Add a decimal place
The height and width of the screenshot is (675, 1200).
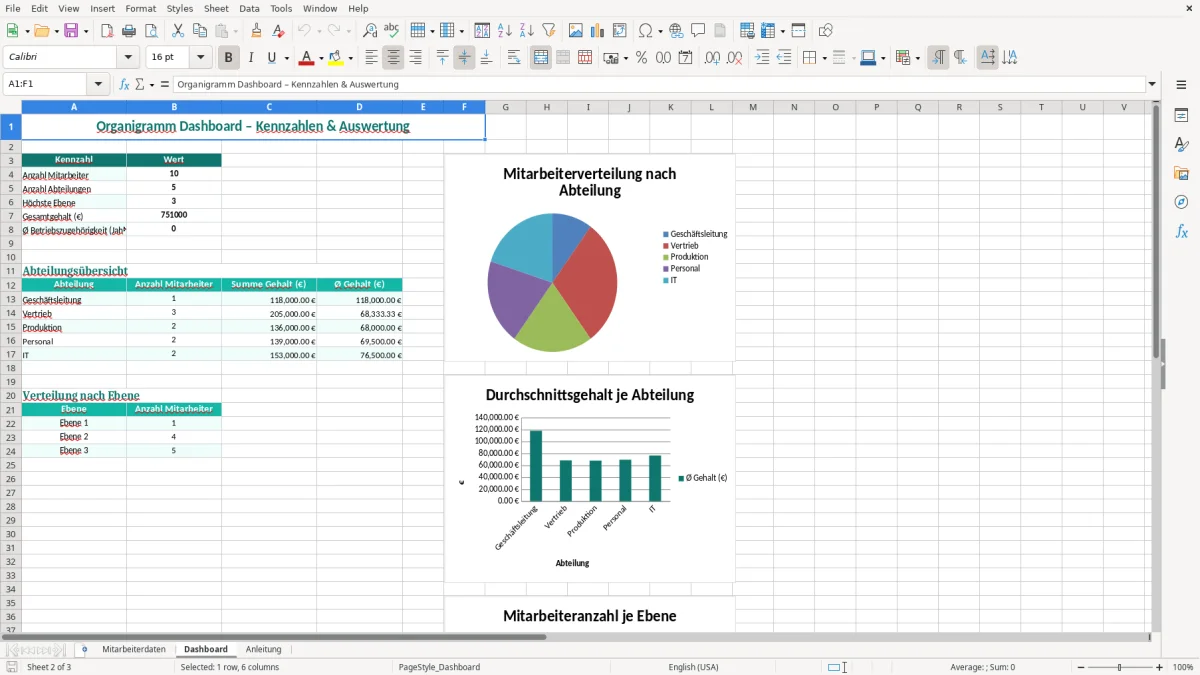(712, 58)
